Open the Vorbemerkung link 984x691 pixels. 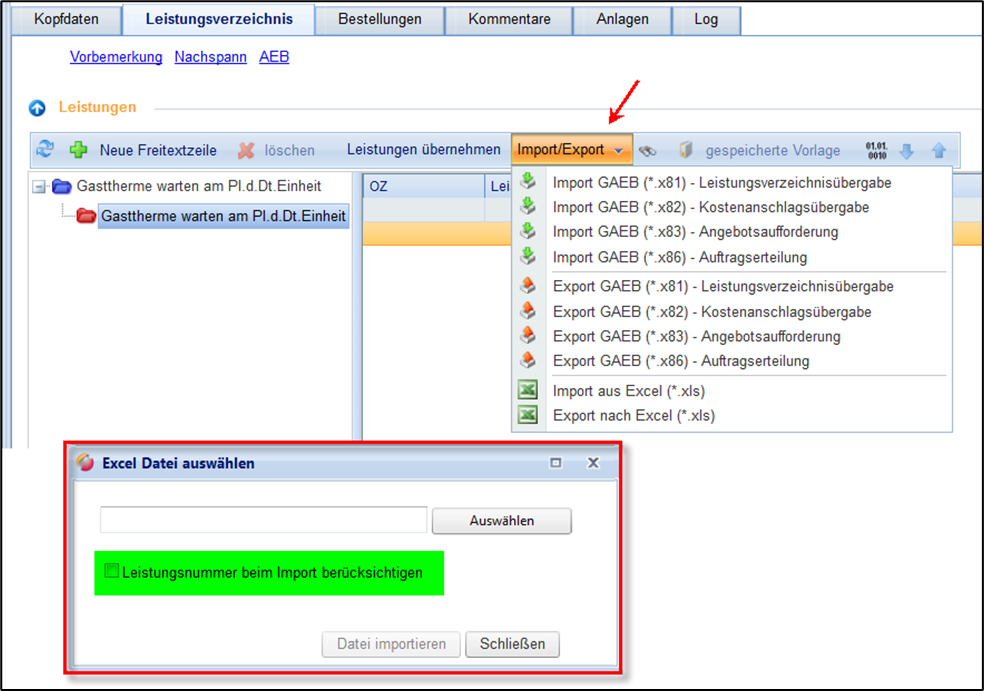pyautogui.click(x=116, y=57)
